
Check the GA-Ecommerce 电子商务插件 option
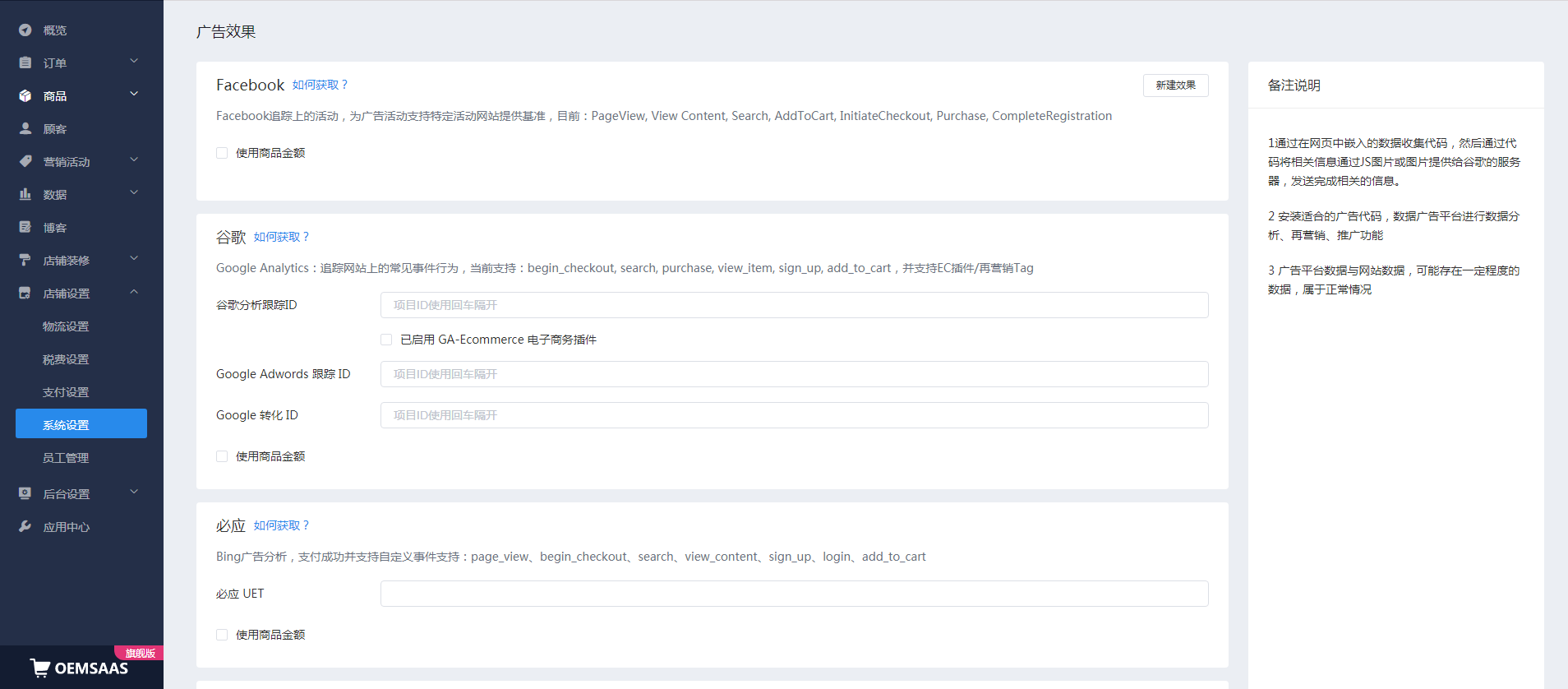(x=386, y=340)
